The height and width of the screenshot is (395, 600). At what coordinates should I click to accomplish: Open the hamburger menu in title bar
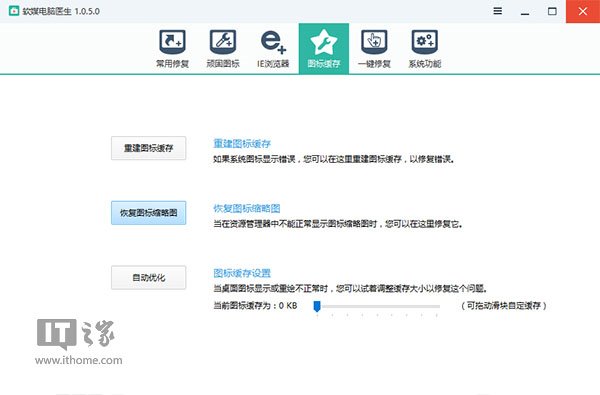497,11
